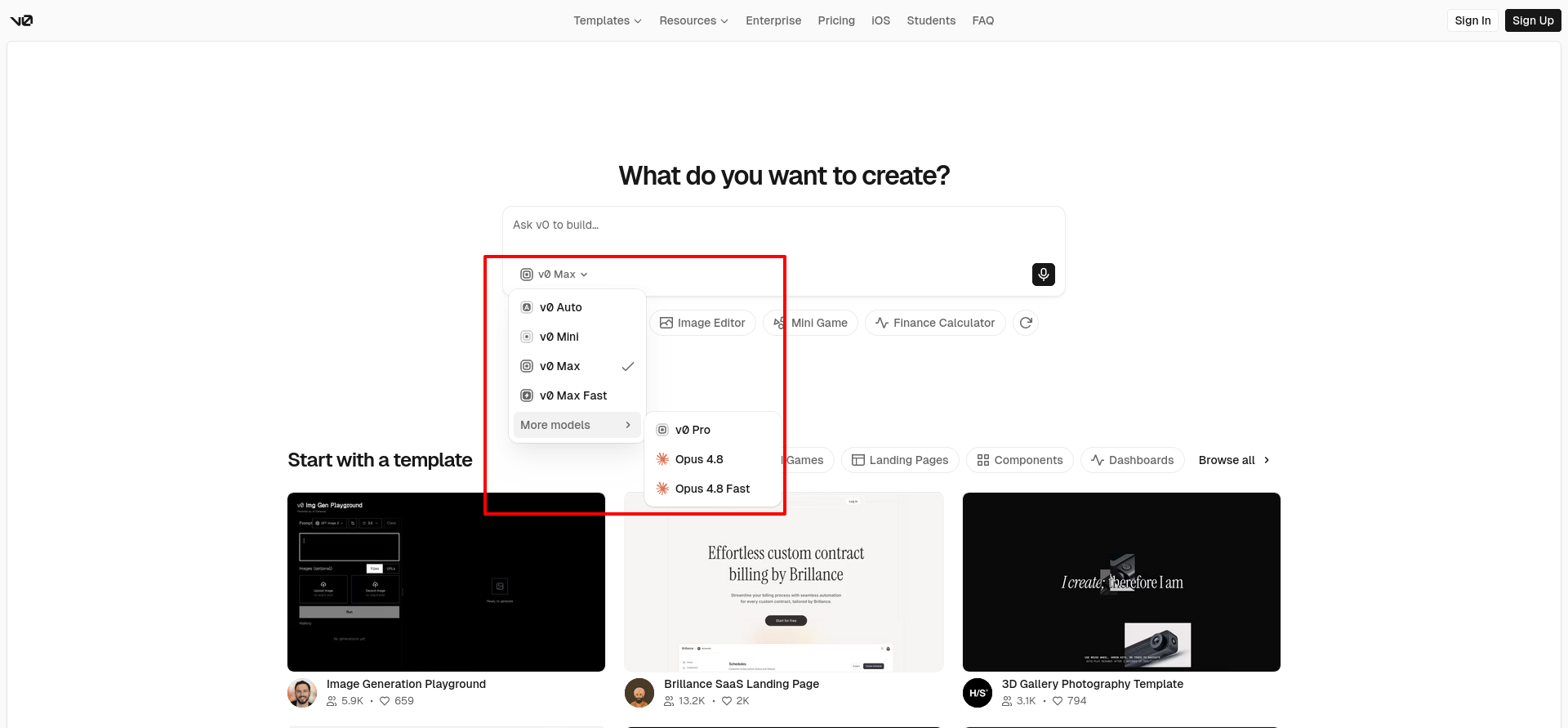Click the microphone voice input button
Screen dimensions: 1568x728
(x=1044, y=275)
